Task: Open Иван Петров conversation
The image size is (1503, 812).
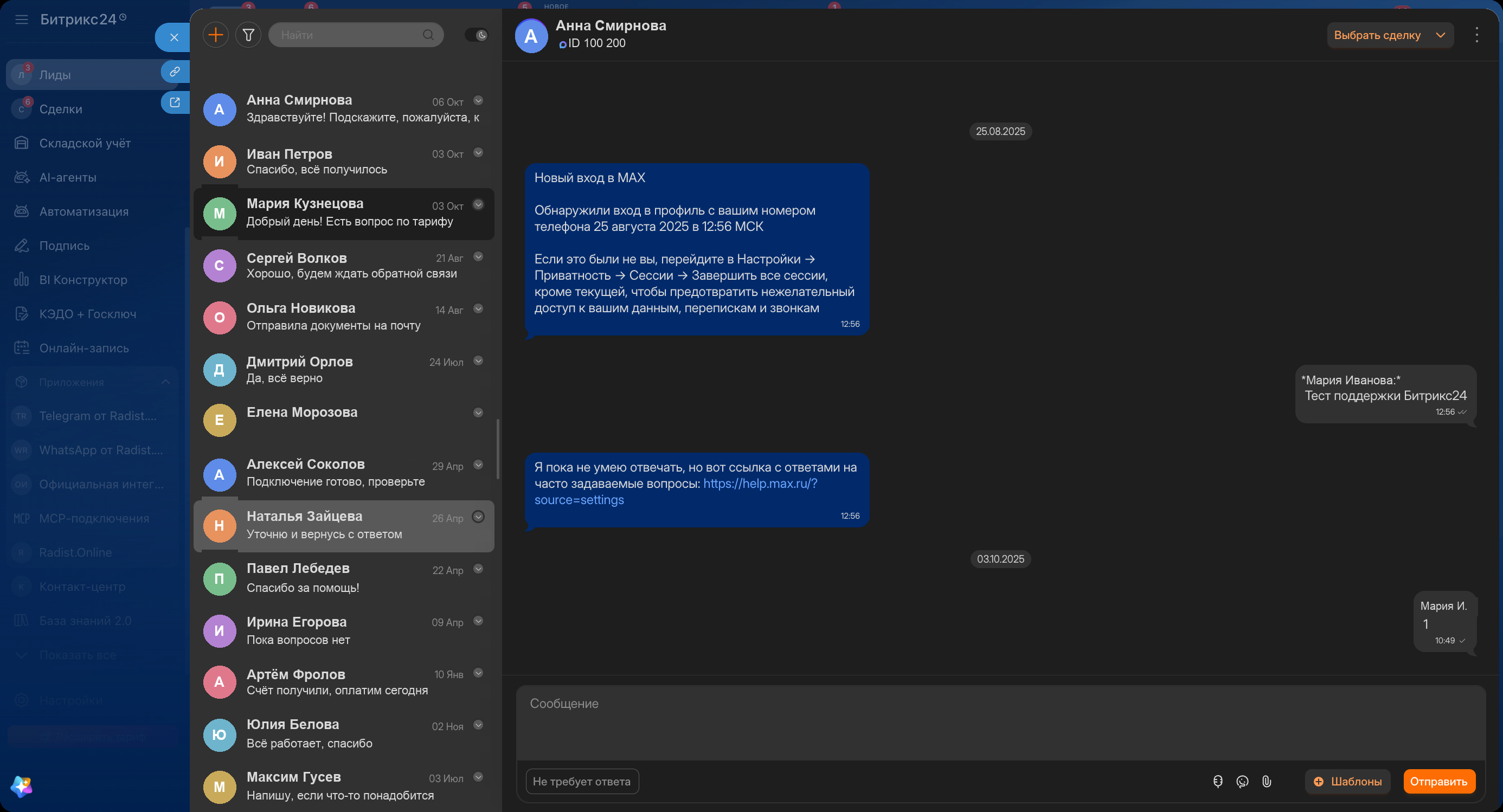Action: tap(344, 161)
